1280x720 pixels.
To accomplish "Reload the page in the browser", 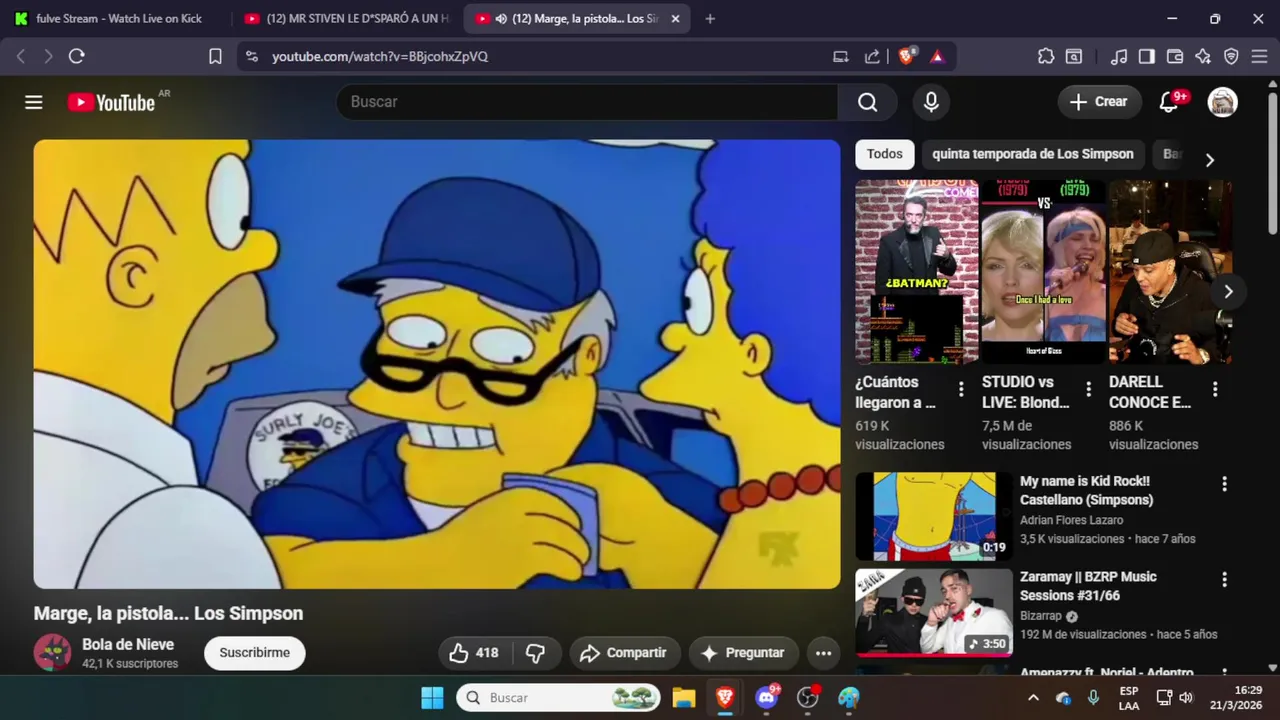I will pos(76,57).
